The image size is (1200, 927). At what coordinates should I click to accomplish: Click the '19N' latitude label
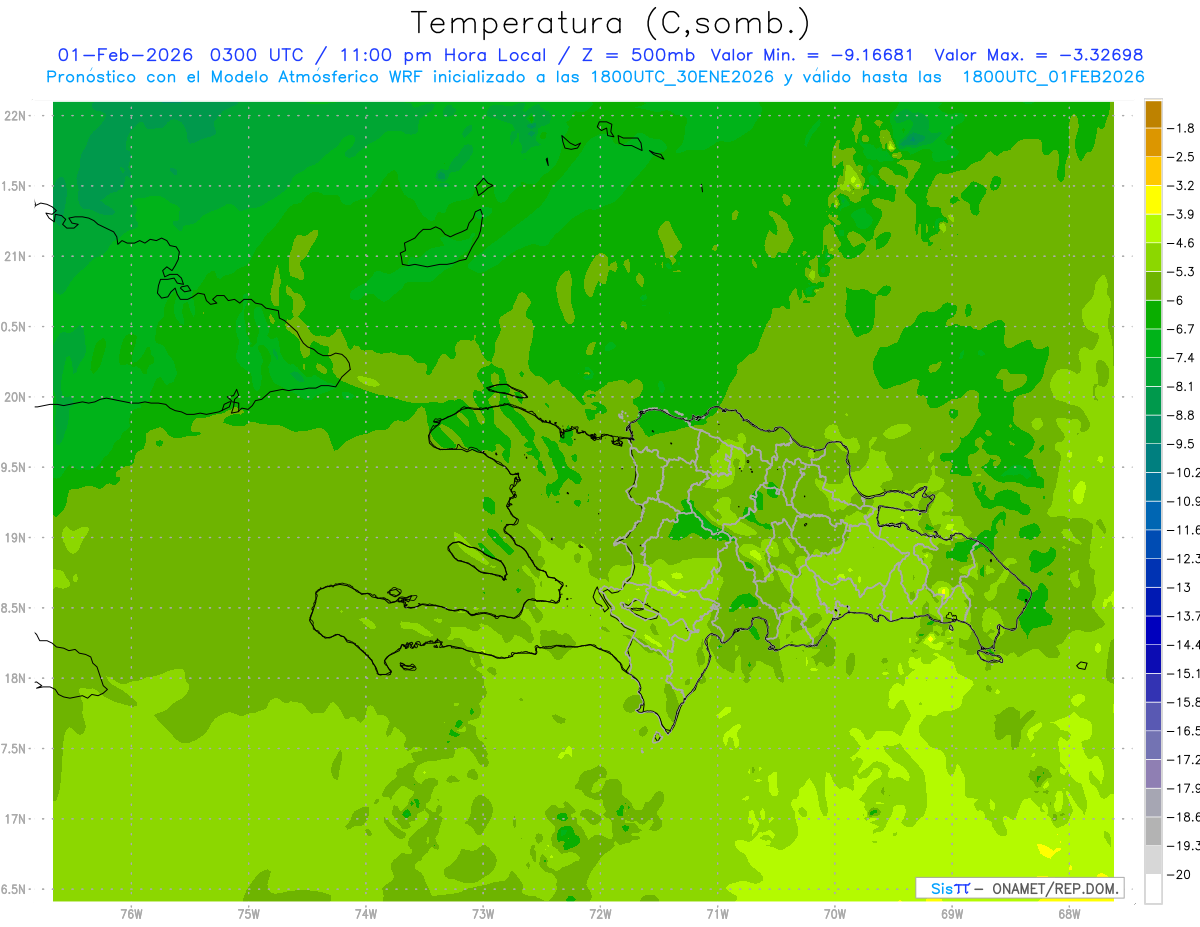coord(14,538)
